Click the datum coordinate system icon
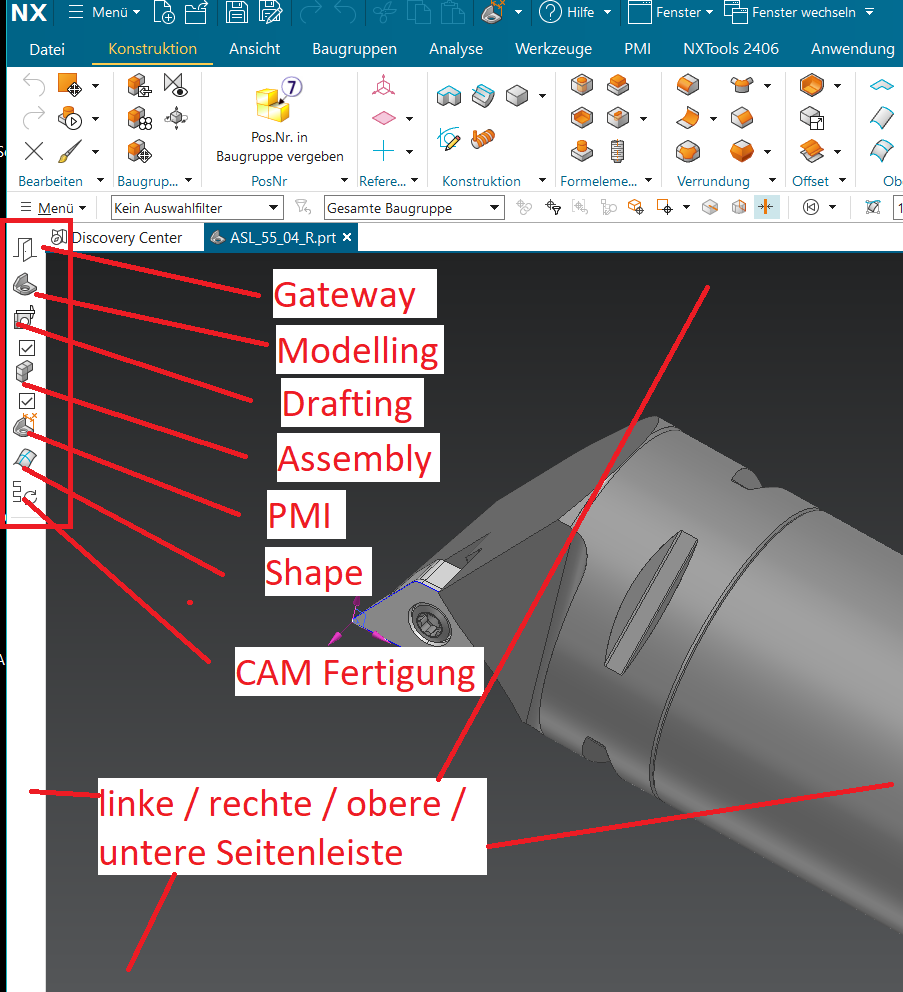Image resolution: width=903 pixels, height=992 pixels. pos(383,85)
